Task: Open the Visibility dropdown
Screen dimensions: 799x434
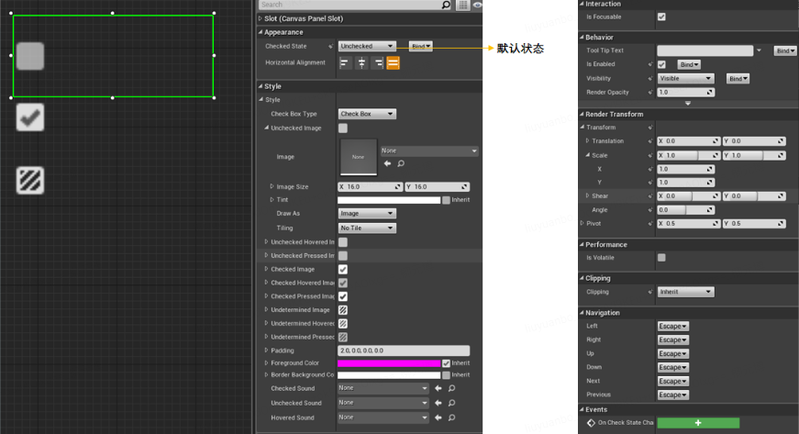Action: point(685,78)
